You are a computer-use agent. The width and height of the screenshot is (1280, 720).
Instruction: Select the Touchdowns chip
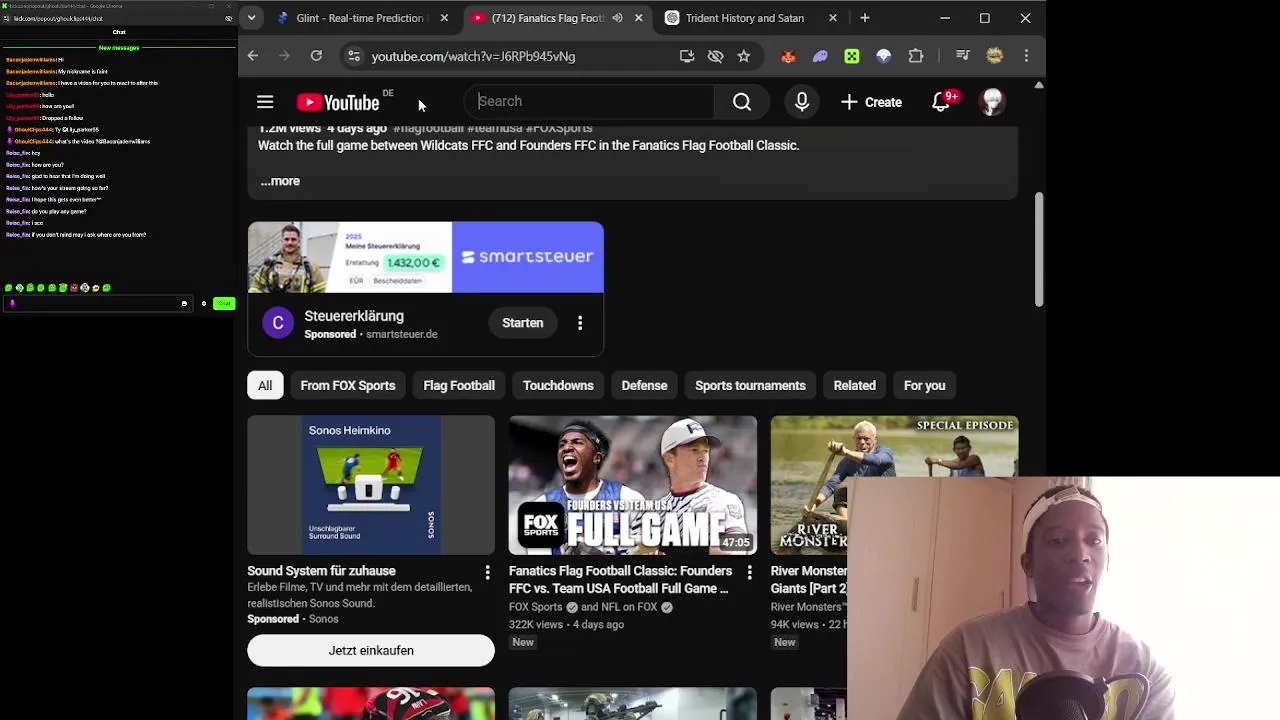click(x=558, y=385)
